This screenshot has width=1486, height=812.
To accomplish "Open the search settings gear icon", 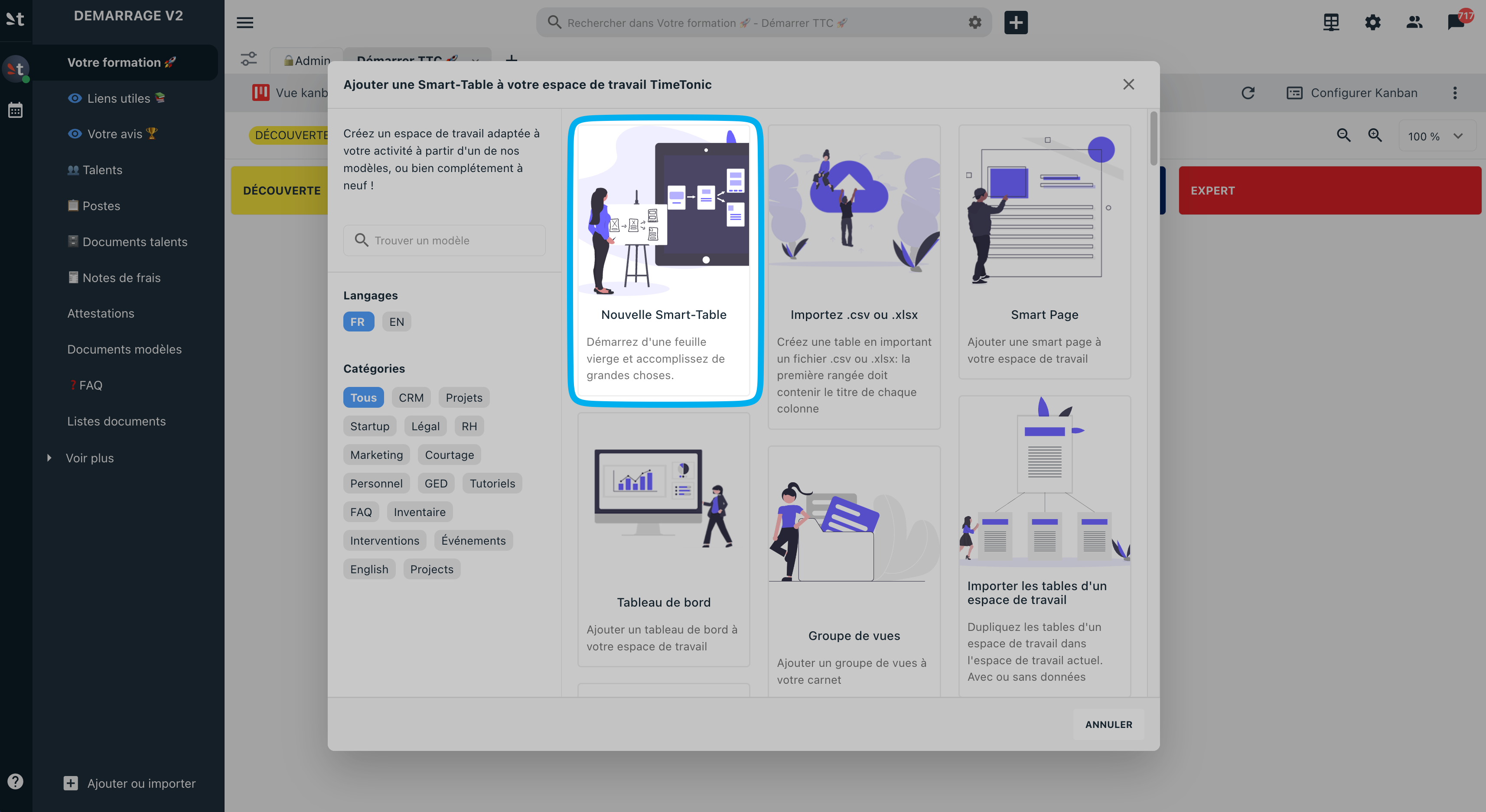I will coord(974,23).
